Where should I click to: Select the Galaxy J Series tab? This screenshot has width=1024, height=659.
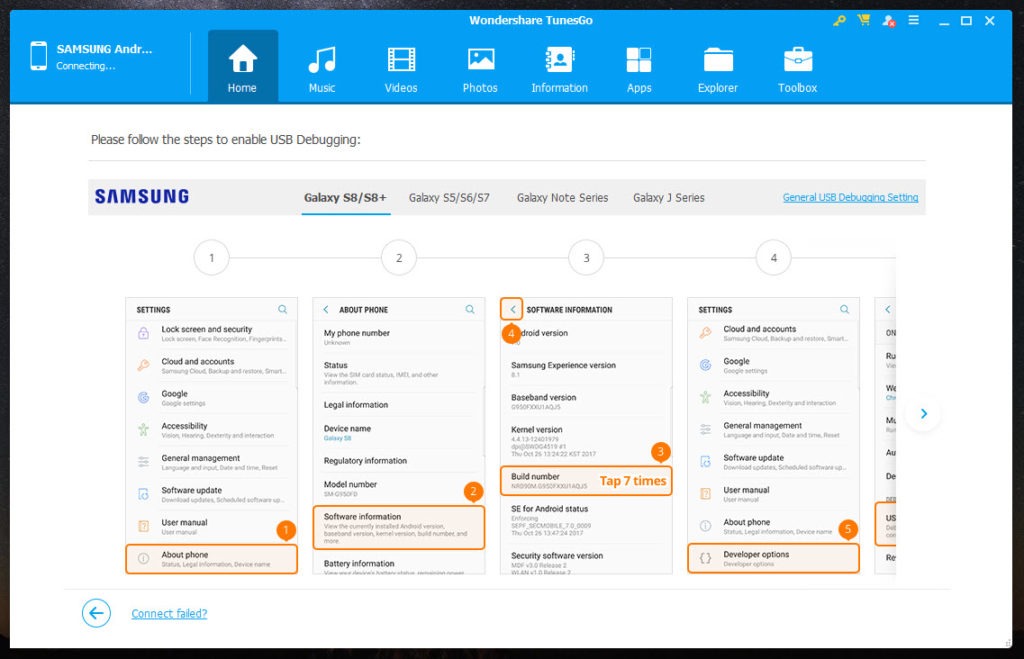[x=669, y=197]
